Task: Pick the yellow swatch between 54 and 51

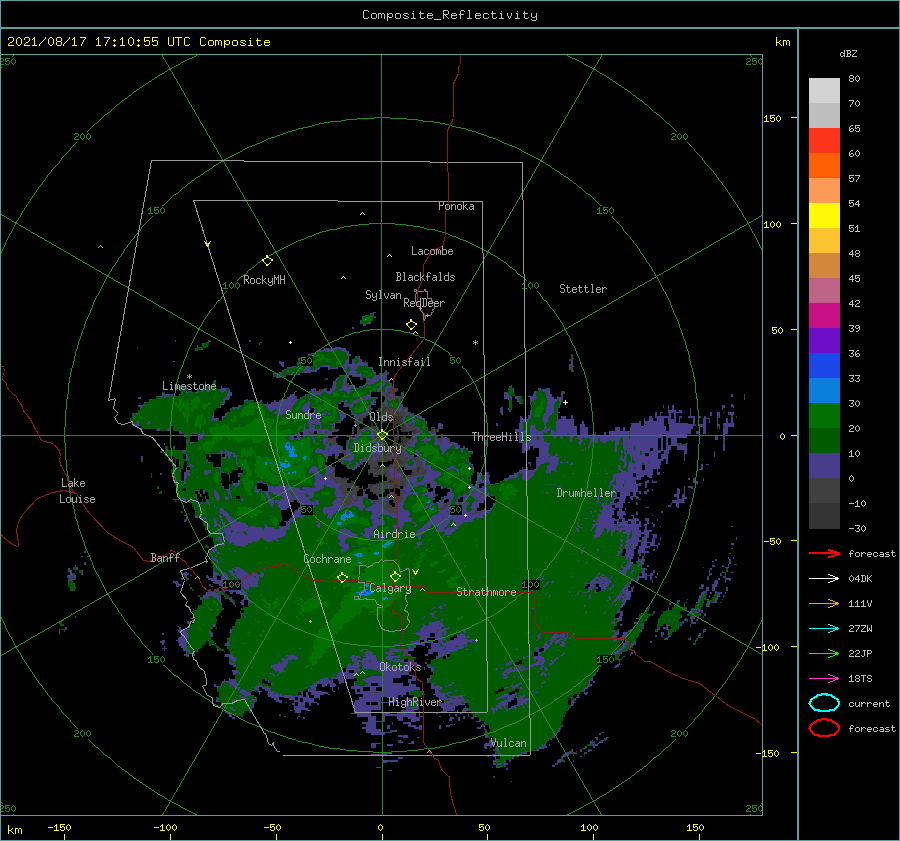Action: tap(824, 216)
